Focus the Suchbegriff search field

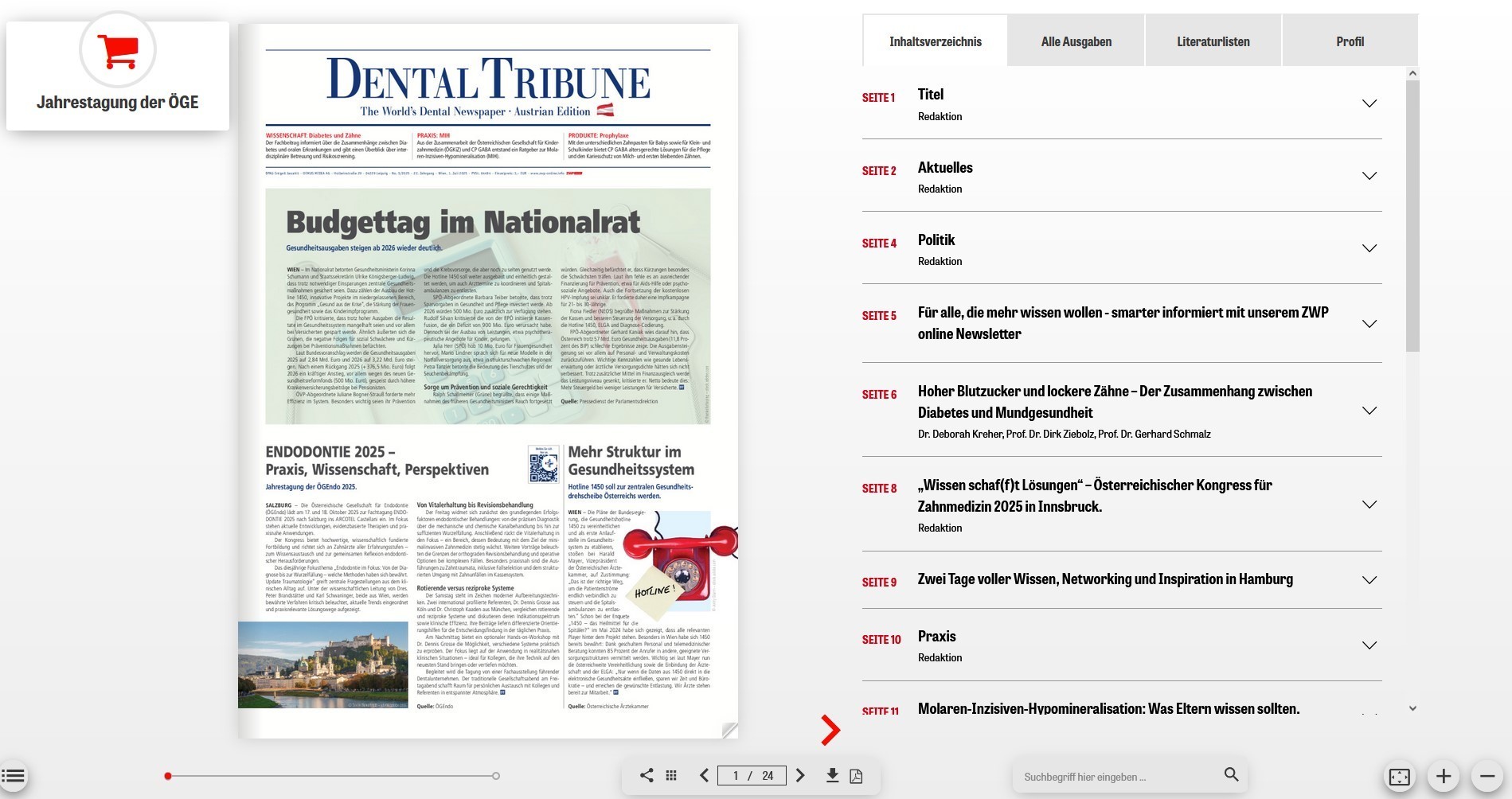click(1119, 777)
